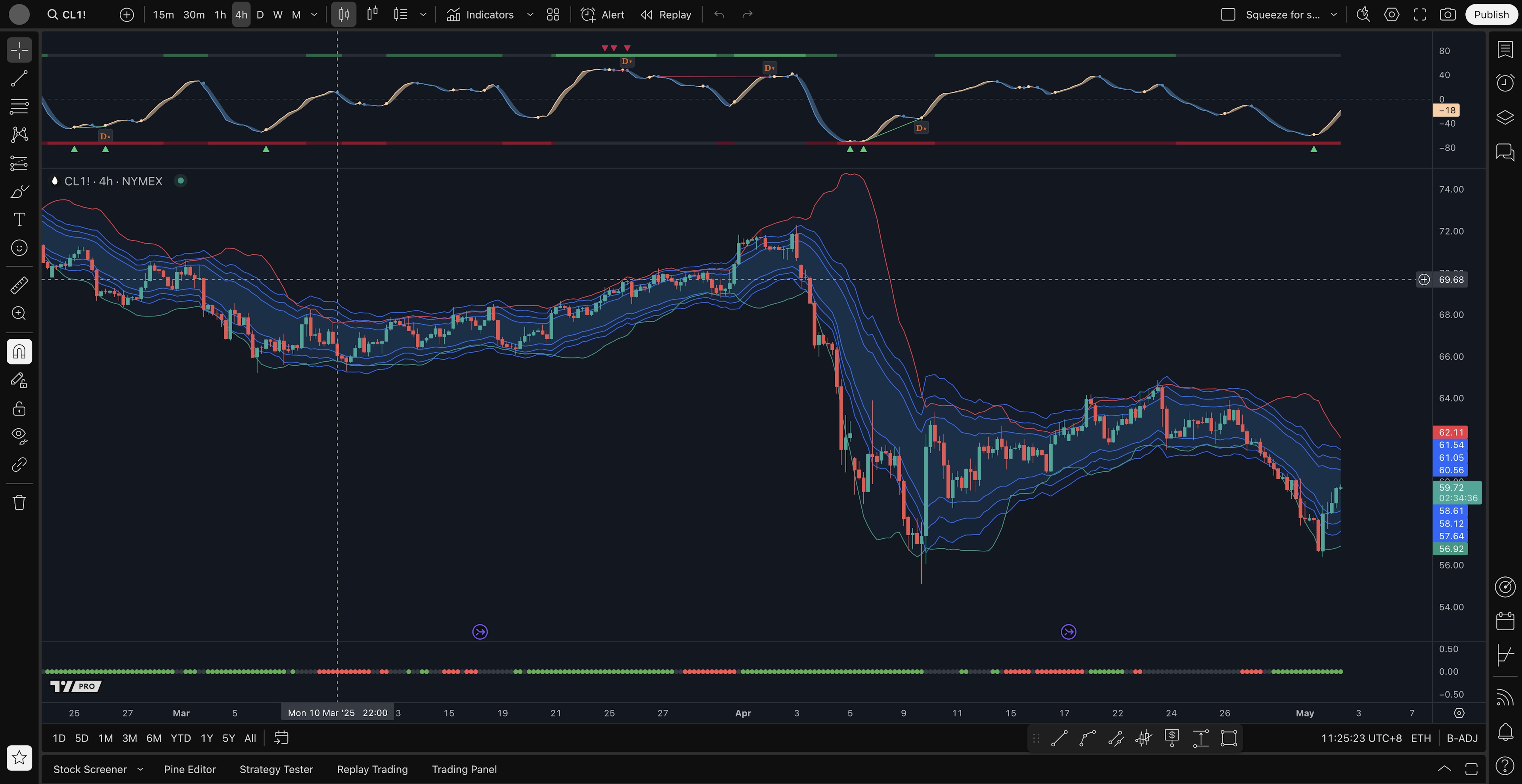Expand the timeframe interval dropdown arrow
Image resolution: width=1522 pixels, height=784 pixels.
314,15
